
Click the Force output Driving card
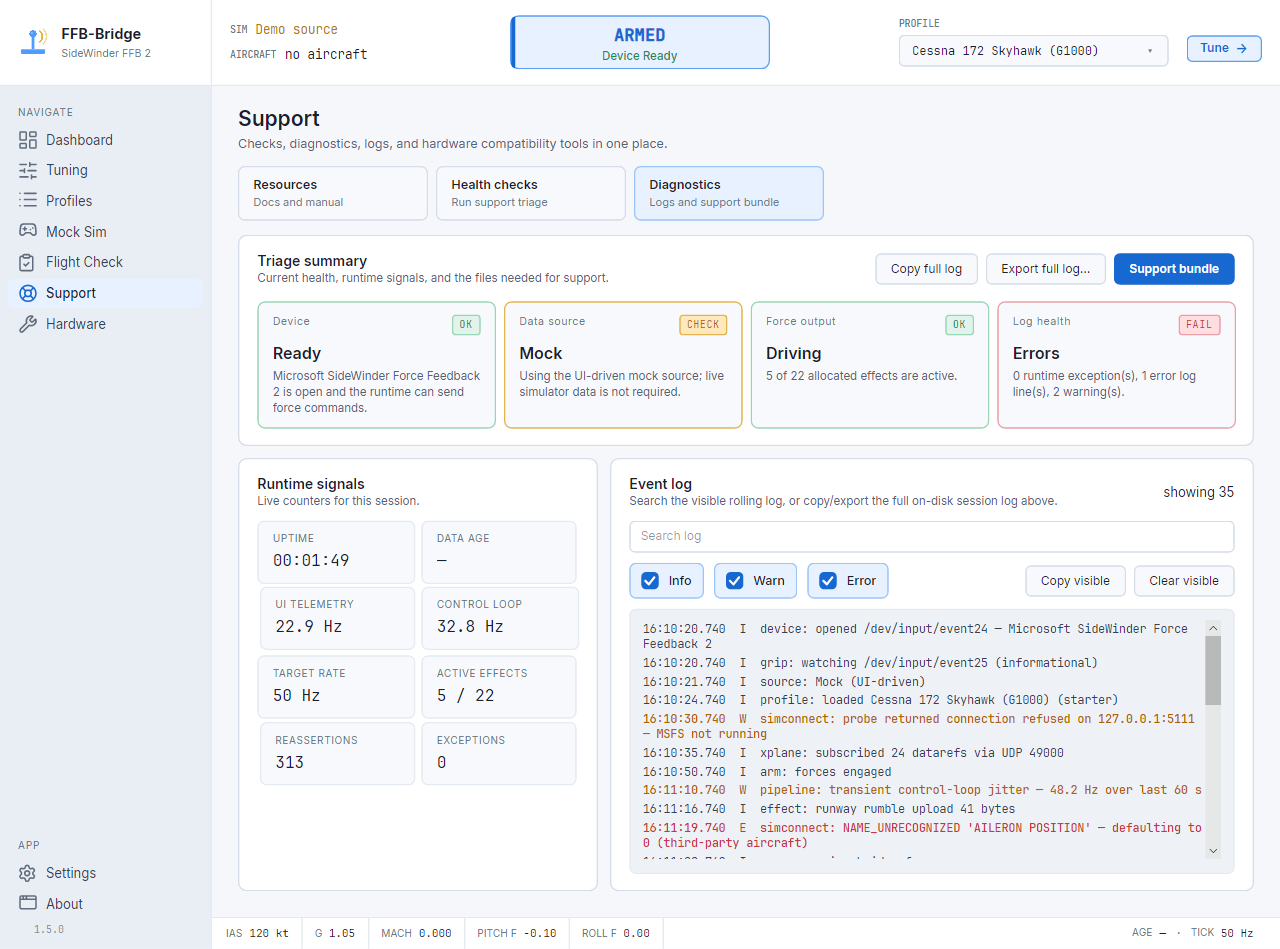click(870, 365)
